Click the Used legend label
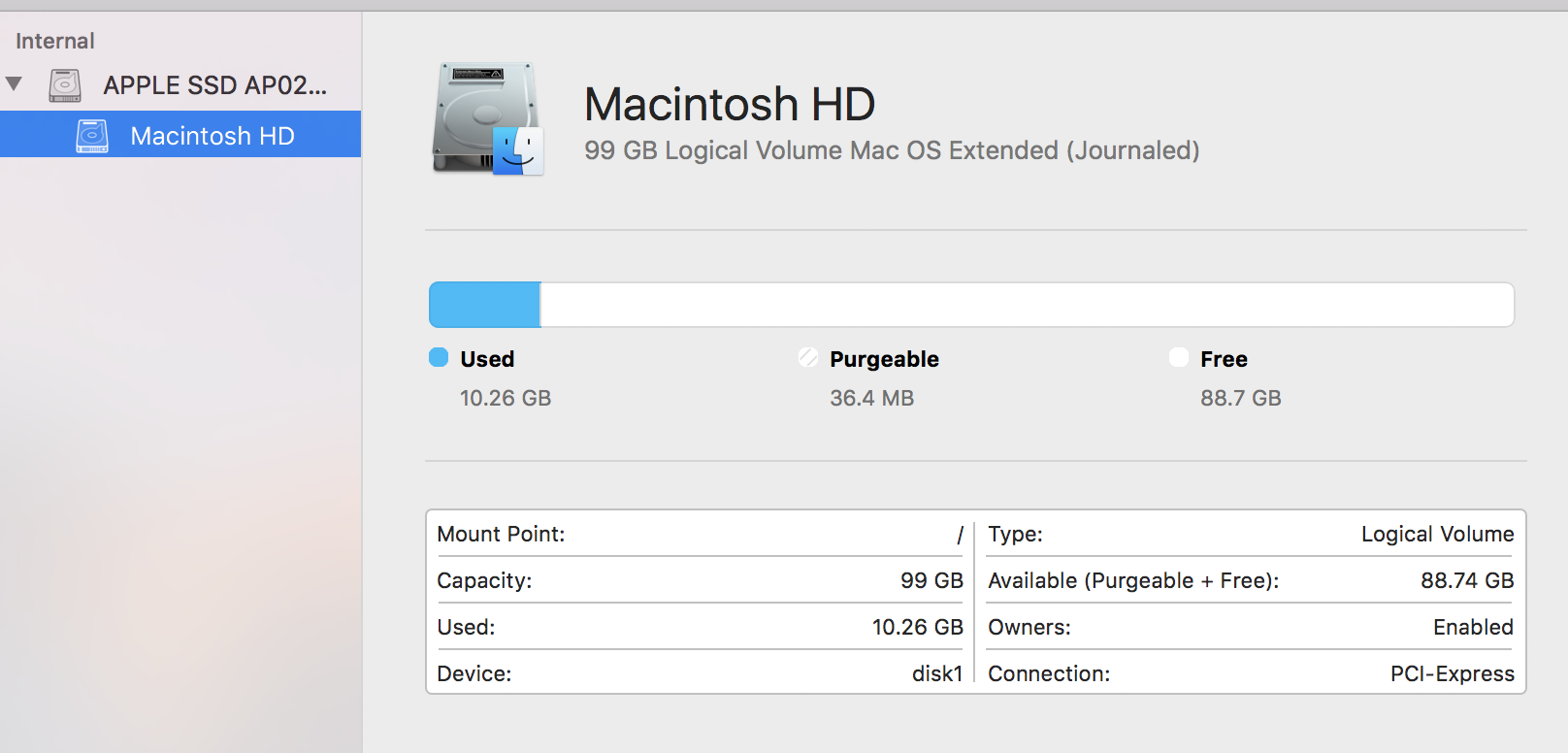The height and width of the screenshot is (753, 1568). 487,359
